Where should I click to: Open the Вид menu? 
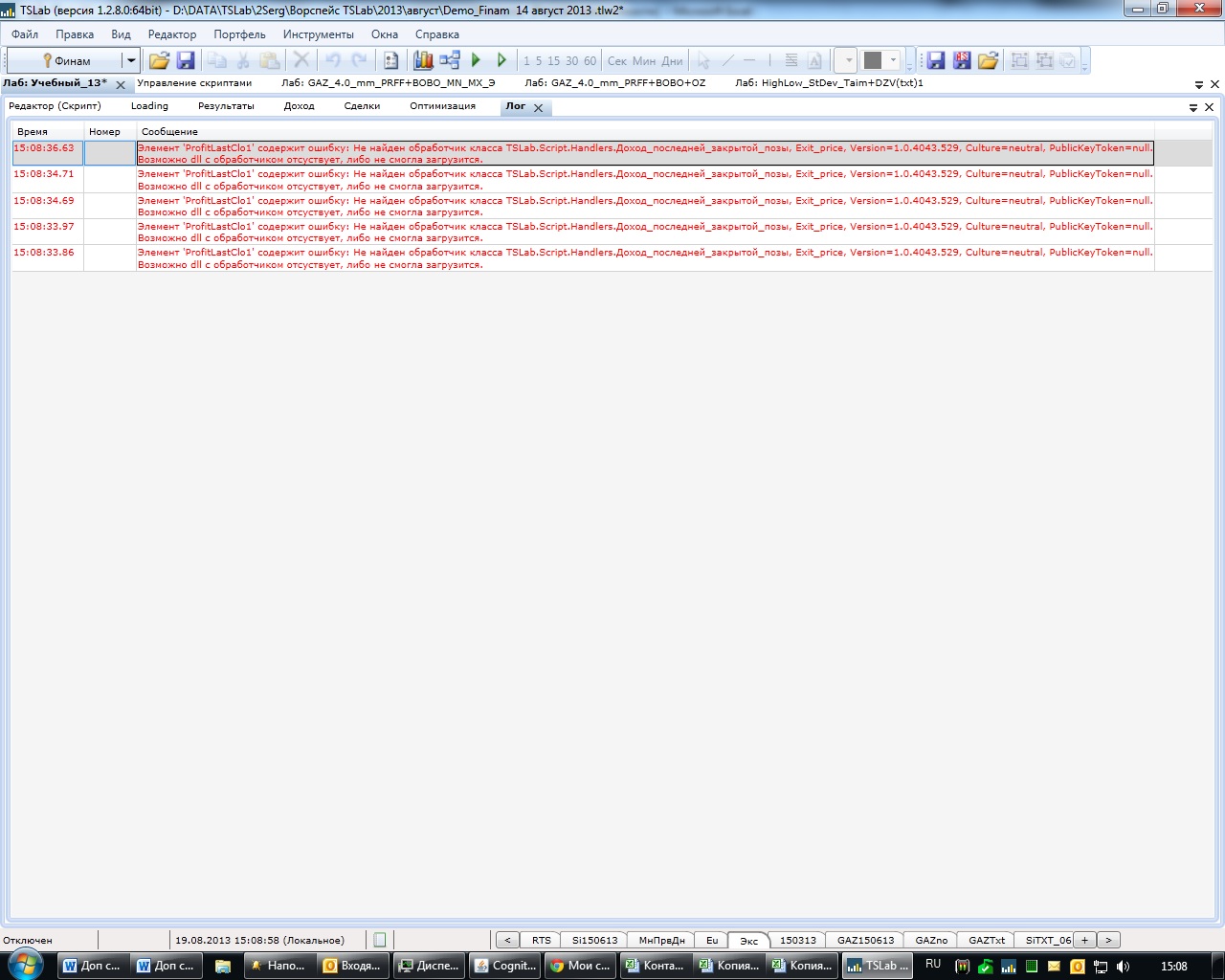pyautogui.click(x=121, y=34)
